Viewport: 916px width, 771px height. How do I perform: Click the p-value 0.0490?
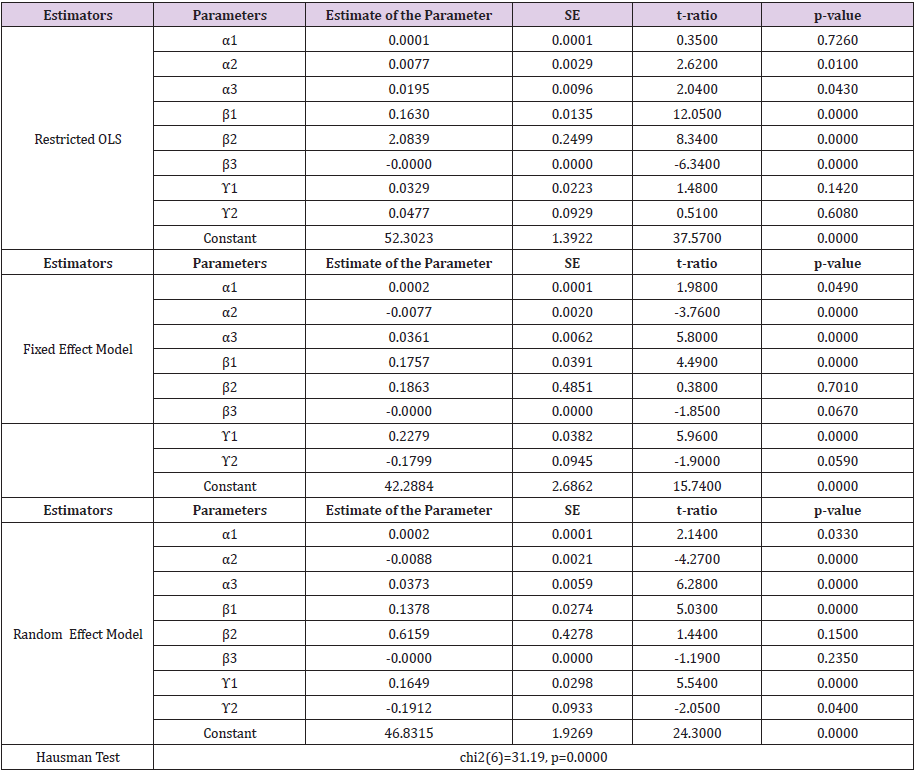click(x=837, y=287)
